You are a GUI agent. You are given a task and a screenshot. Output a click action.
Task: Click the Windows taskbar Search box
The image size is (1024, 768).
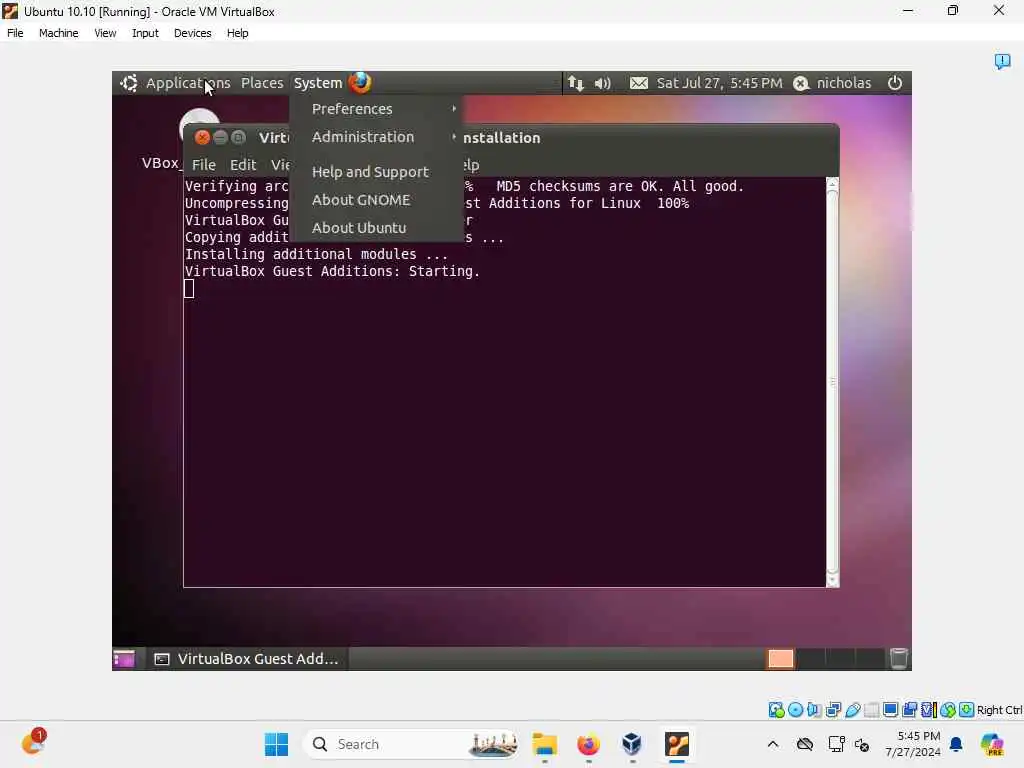(411, 744)
